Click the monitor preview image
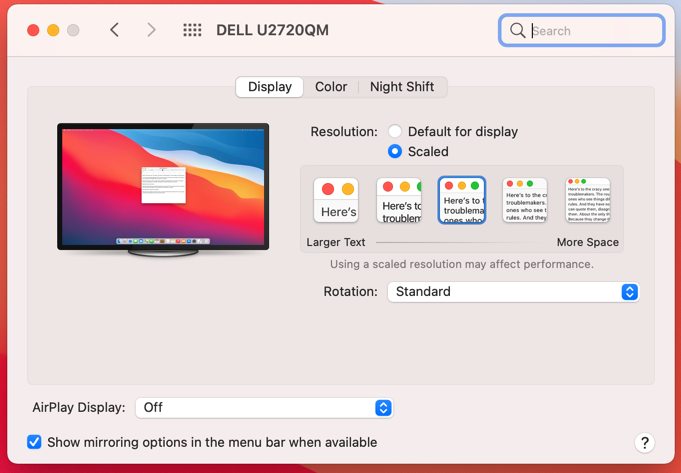Image resolution: width=681 pixels, height=473 pixels. pyautogui.click(x=163, y=190)
